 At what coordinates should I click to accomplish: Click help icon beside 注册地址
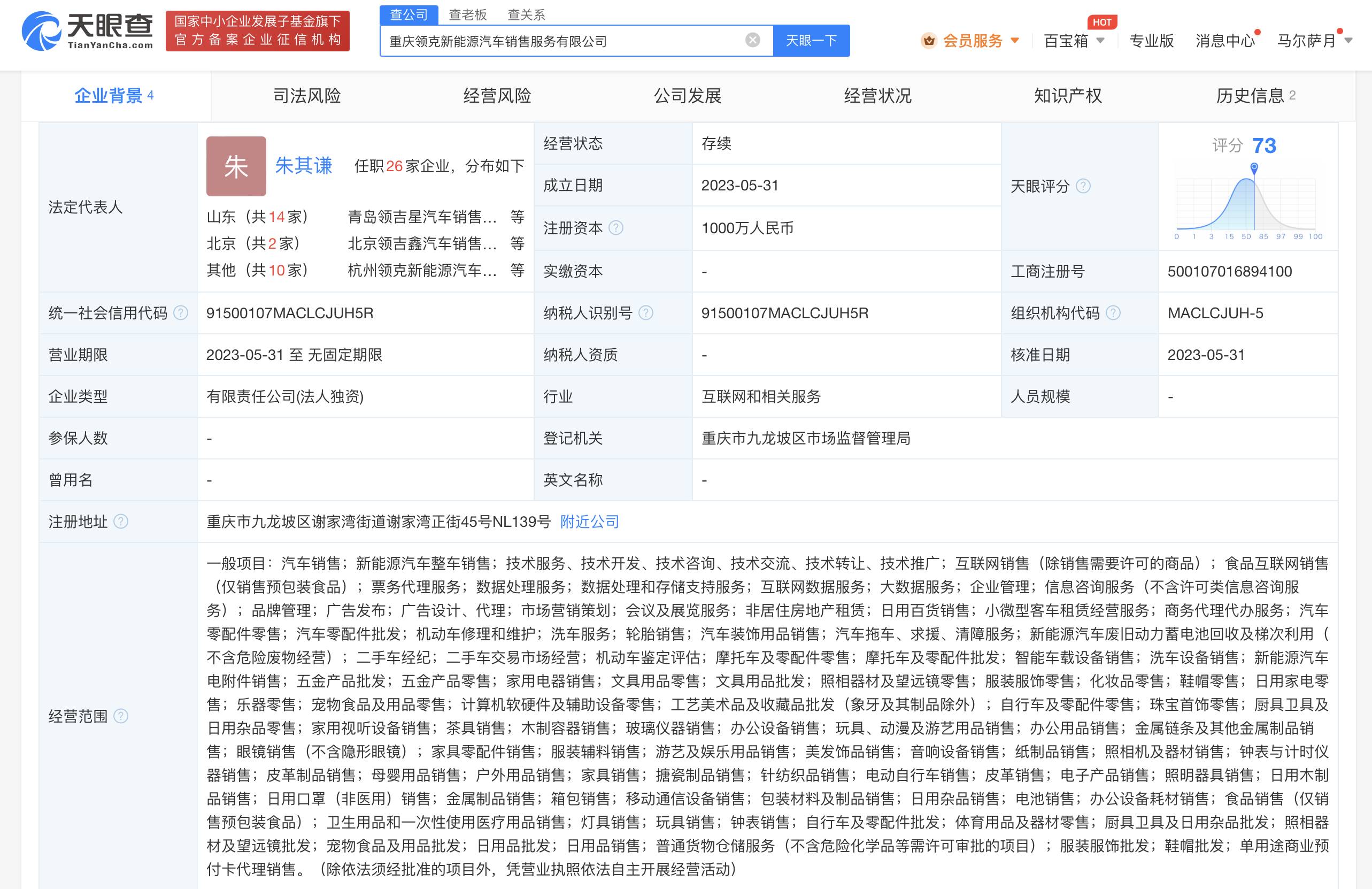coord(120,521)
